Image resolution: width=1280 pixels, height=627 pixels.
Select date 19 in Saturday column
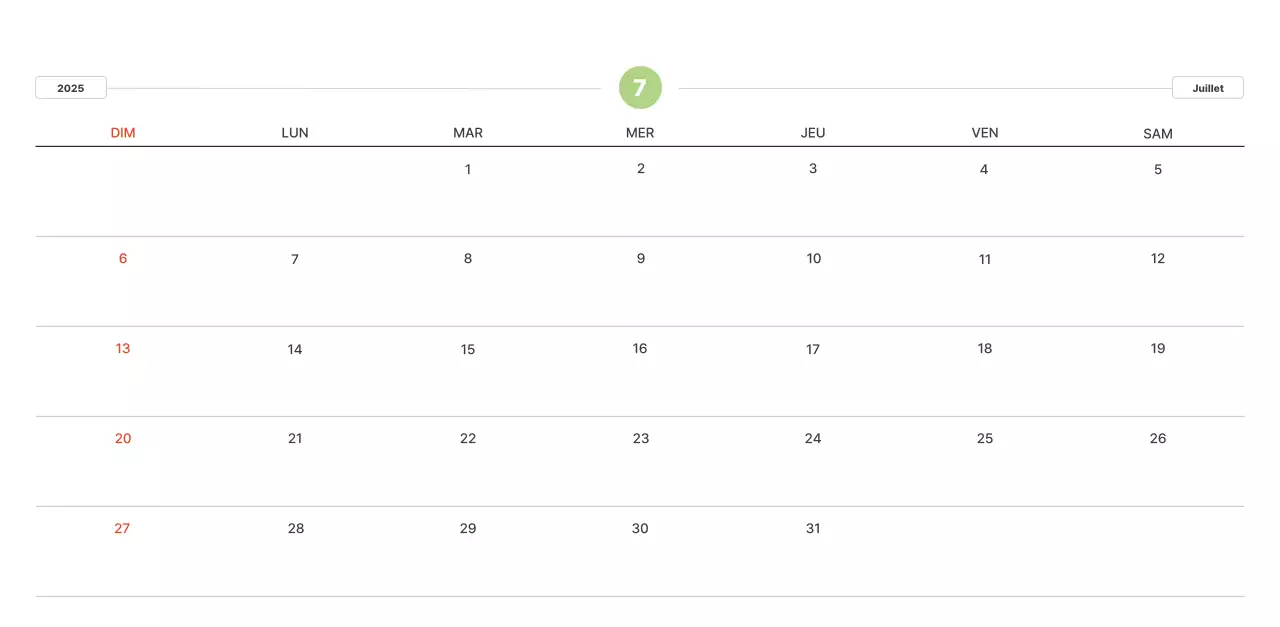[x=1158, y=349]
